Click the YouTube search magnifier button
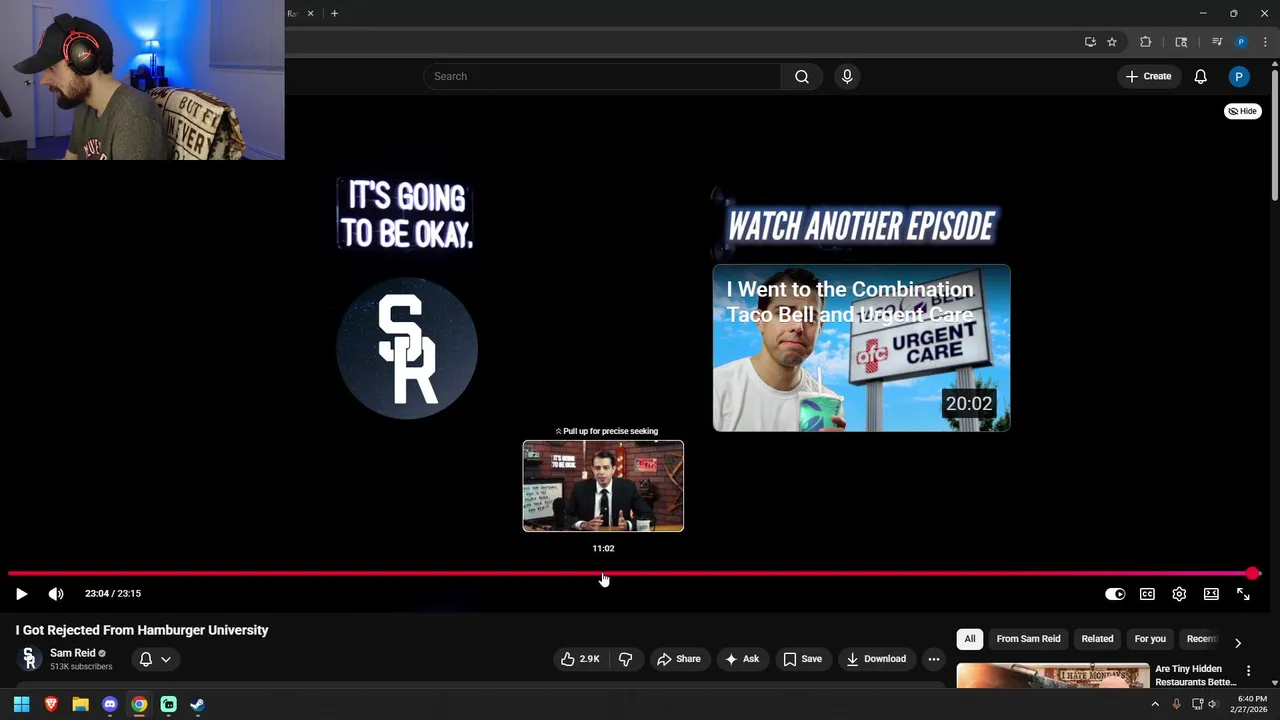The image size is (1280, 720). pos(802,77)
